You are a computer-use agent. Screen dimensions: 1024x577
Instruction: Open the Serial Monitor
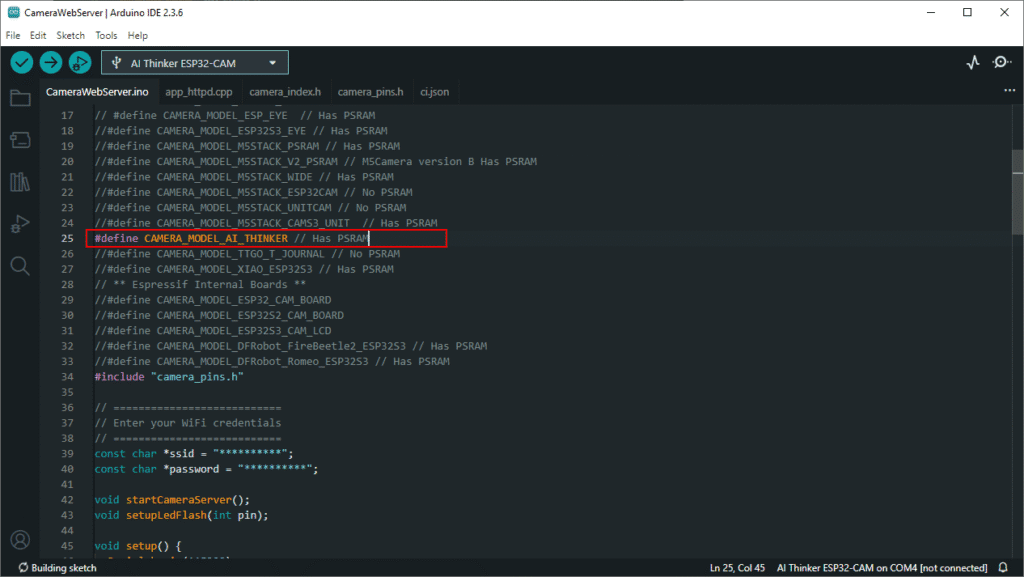pos(1001,62)
